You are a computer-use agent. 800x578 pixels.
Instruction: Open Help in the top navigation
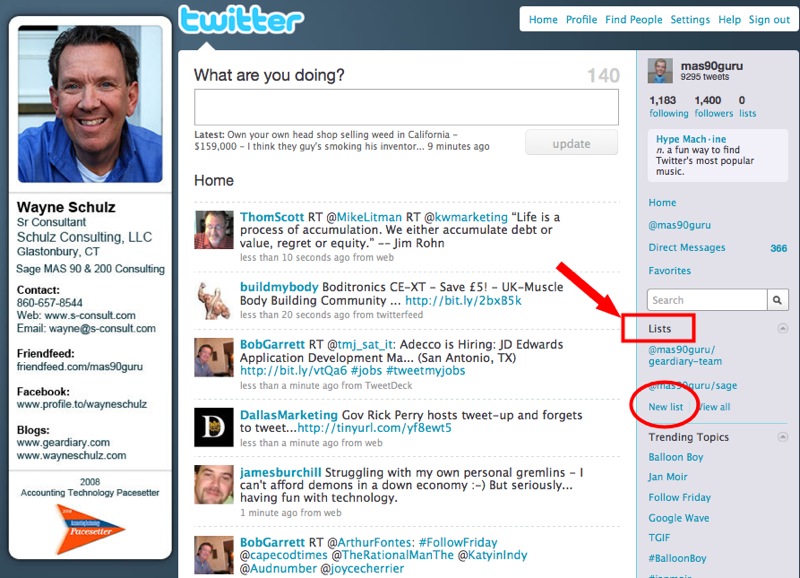[730, 20]
